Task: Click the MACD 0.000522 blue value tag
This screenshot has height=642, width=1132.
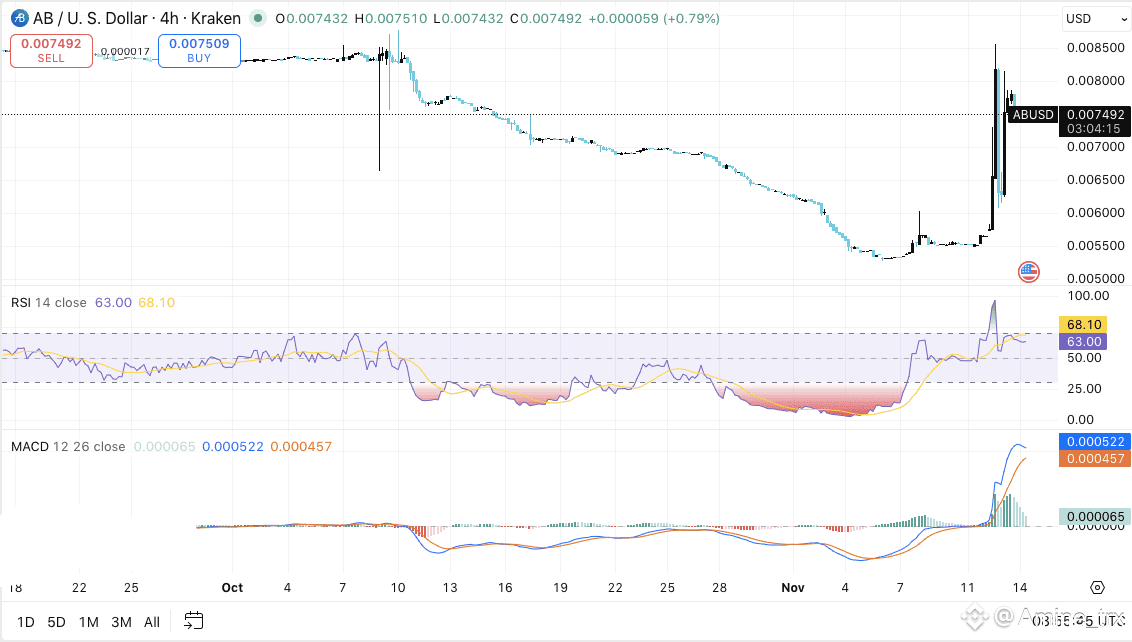Action: pos(1095,441)
